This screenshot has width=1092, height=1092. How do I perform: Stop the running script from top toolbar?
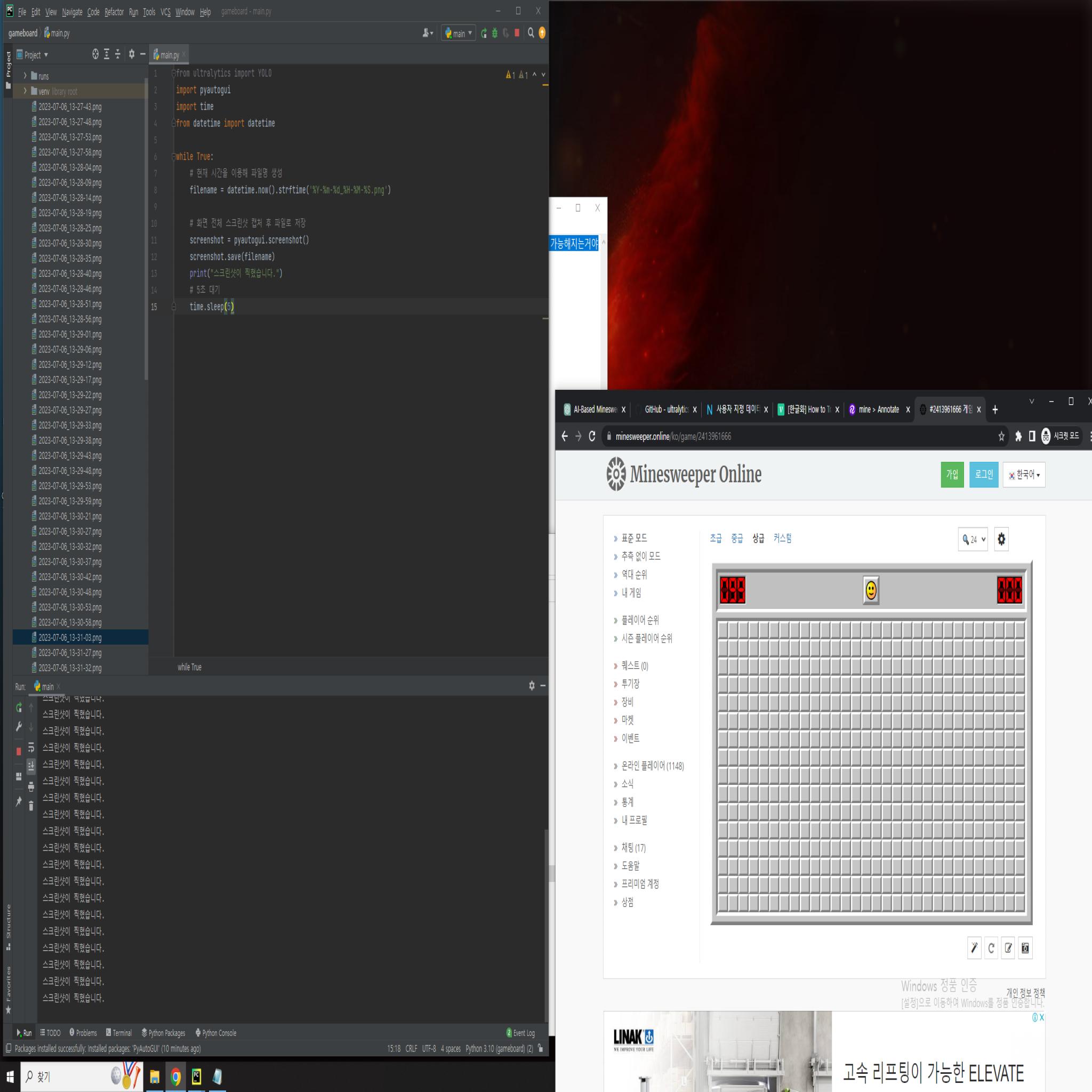pos(517,34)
